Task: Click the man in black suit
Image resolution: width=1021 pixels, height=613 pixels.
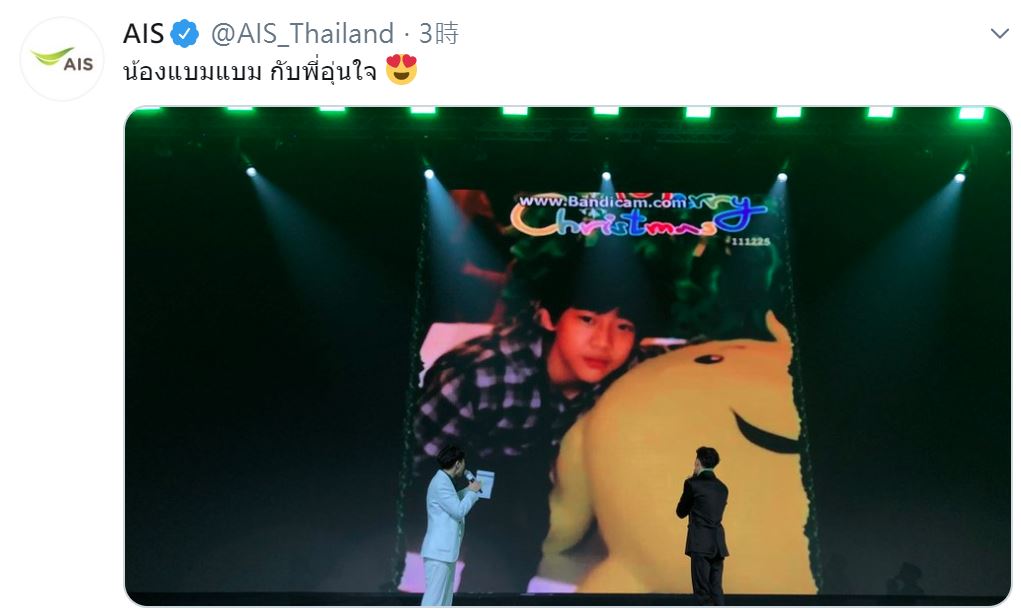Action: 705,524
